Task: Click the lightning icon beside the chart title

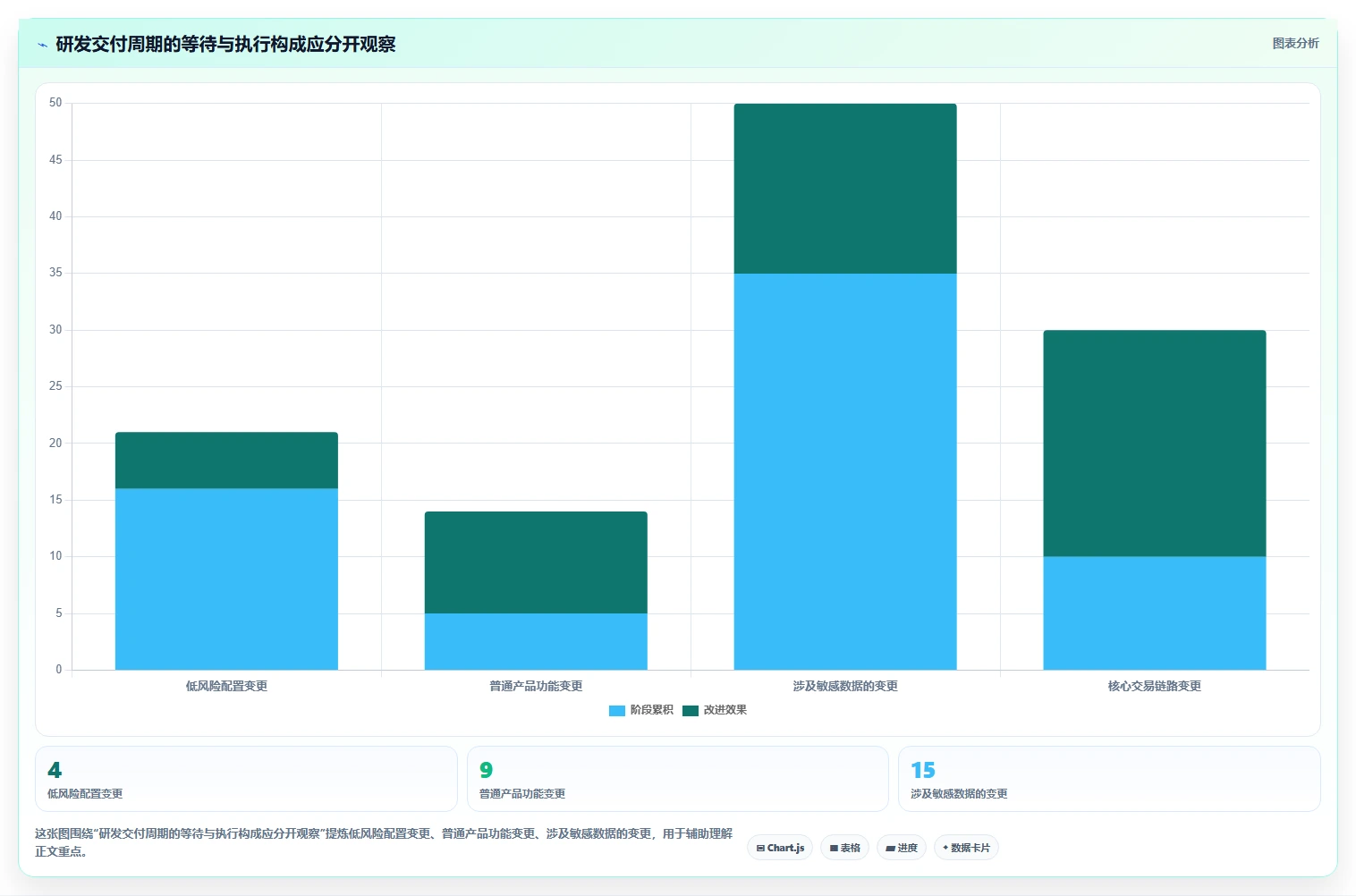Action: pos(42,45)
